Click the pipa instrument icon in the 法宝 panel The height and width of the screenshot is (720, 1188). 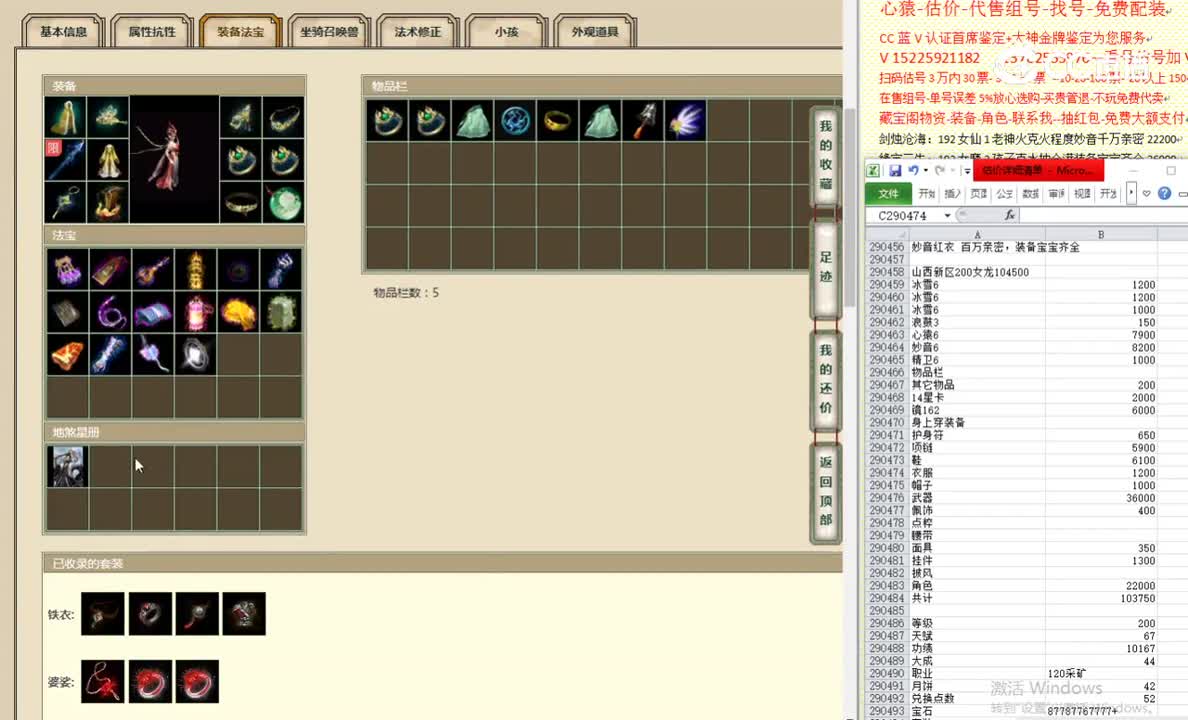point(152,268)
